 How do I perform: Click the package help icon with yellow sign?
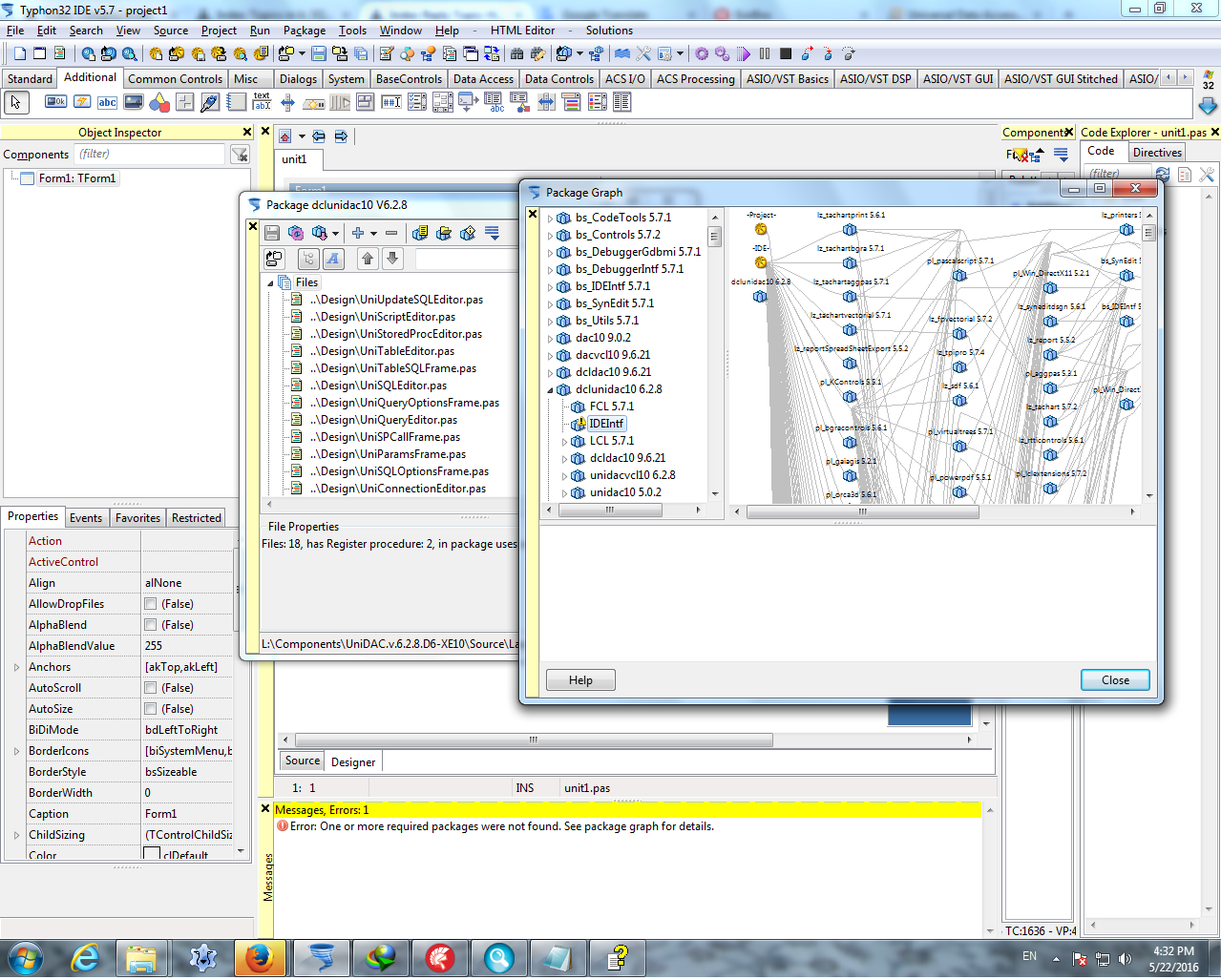pyautogui.click(x=468, y=233)
